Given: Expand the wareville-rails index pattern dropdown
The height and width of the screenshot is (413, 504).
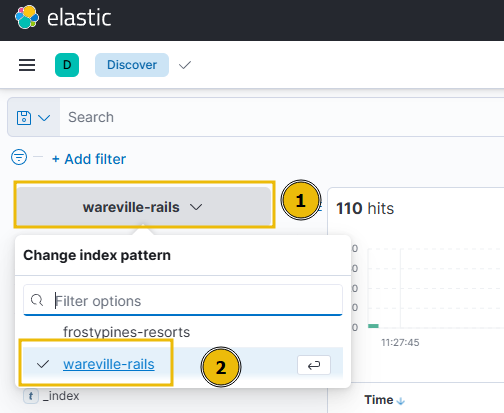Looking at the screenshot, I should pos(144,207).
